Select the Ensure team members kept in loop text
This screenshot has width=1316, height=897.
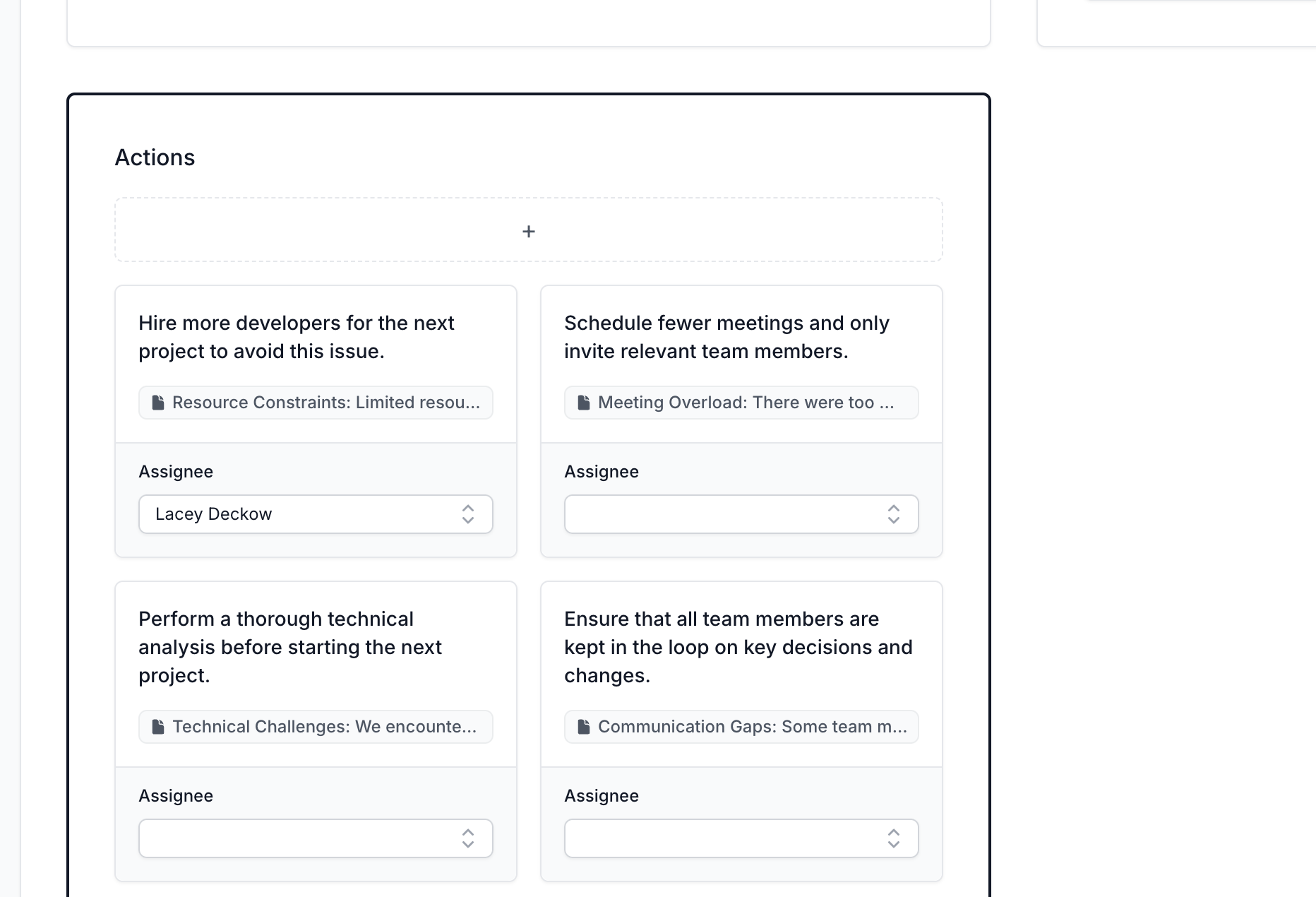(x=738, y=647)
